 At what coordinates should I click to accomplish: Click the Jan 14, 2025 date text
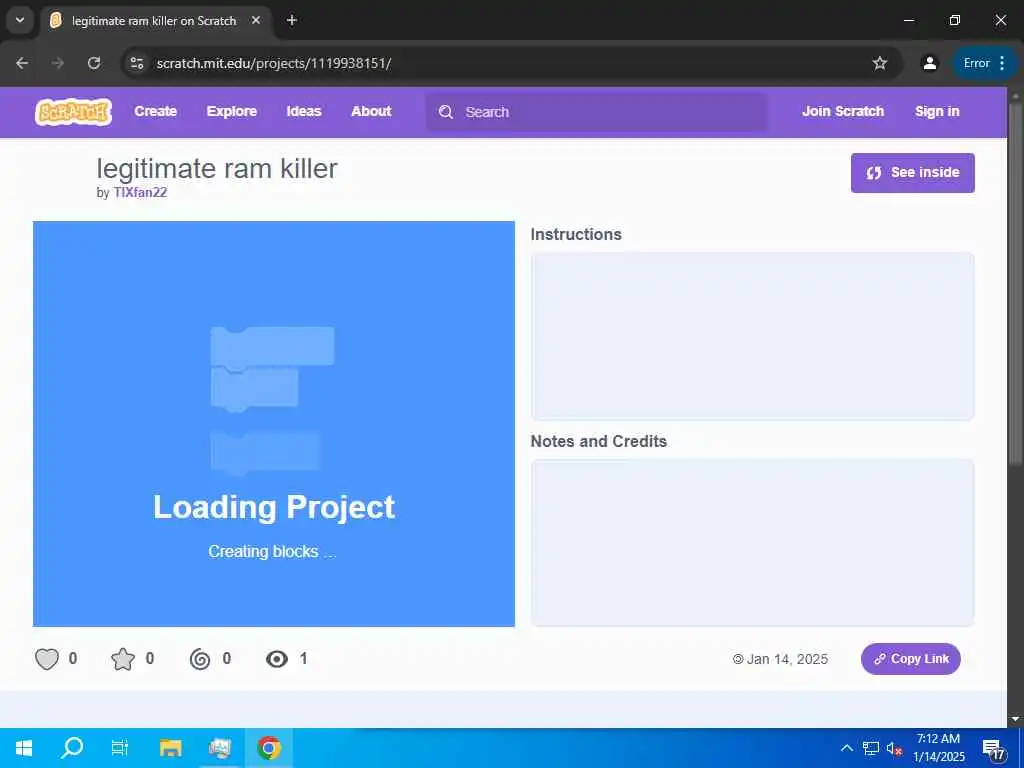pyautogui.click(x=787, y=660)
